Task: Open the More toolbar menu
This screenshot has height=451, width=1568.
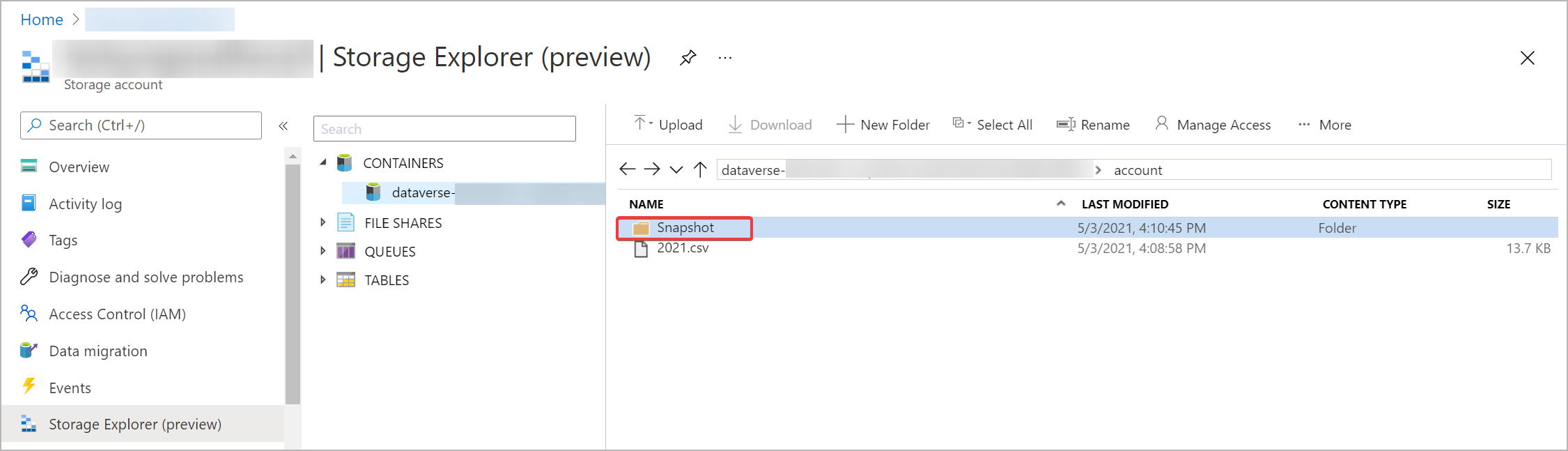Action: (x=1324, y=125)
